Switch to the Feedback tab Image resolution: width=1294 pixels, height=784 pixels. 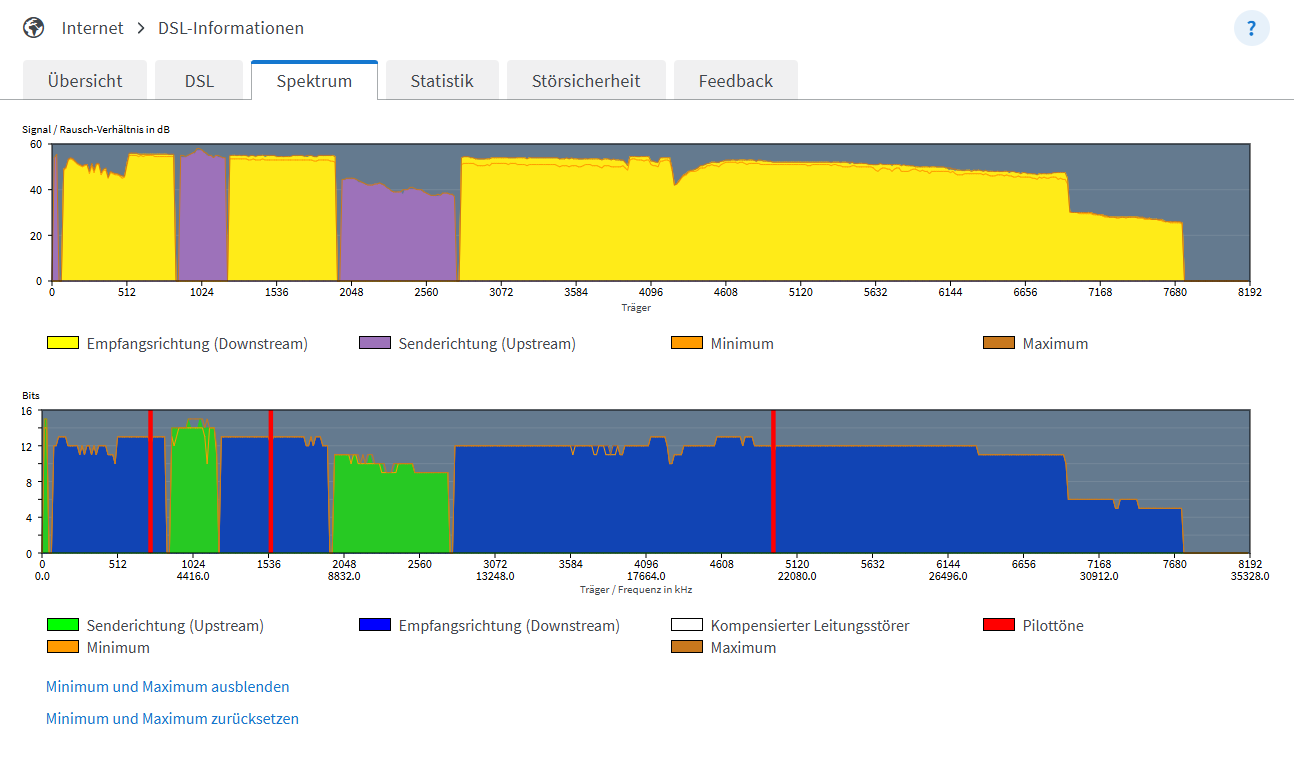(736, 81)
